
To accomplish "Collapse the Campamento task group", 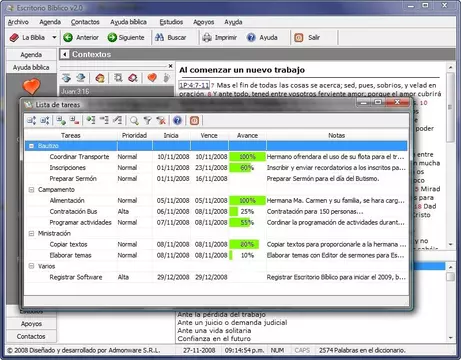I will coord(31,190).
